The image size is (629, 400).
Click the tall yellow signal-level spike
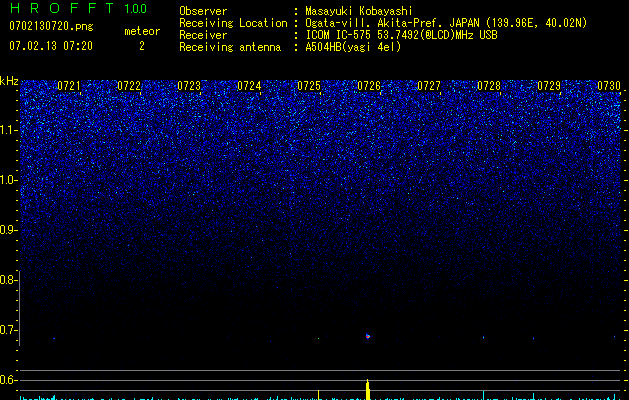pos(367,389)
